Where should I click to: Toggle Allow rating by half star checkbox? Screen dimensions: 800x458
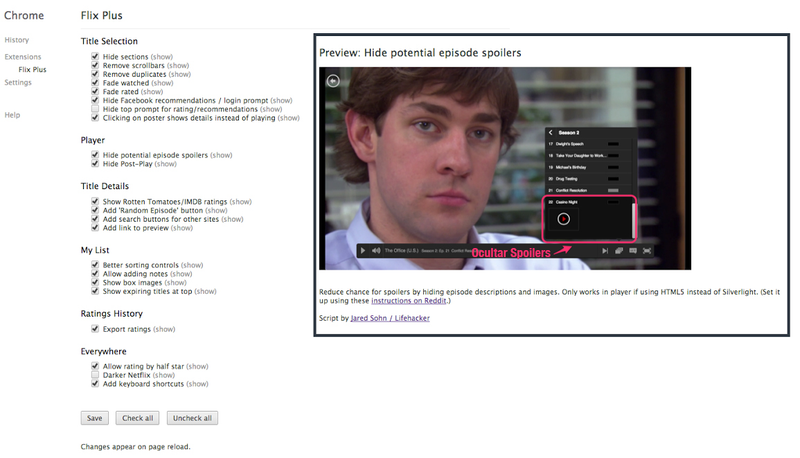tap(95, 366)
